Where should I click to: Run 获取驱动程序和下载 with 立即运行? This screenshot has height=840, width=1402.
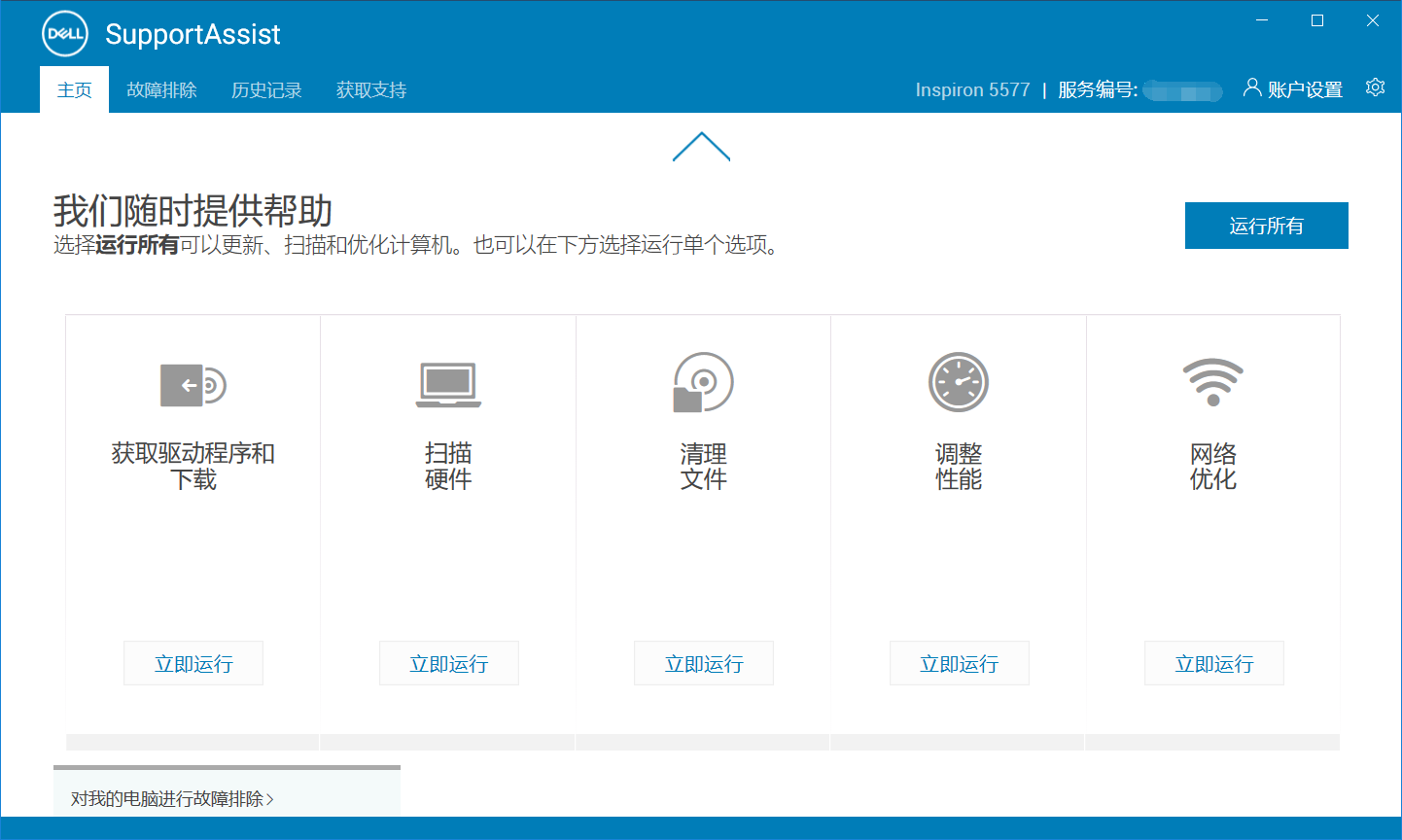pyautogui.click(x=193, y=663)
